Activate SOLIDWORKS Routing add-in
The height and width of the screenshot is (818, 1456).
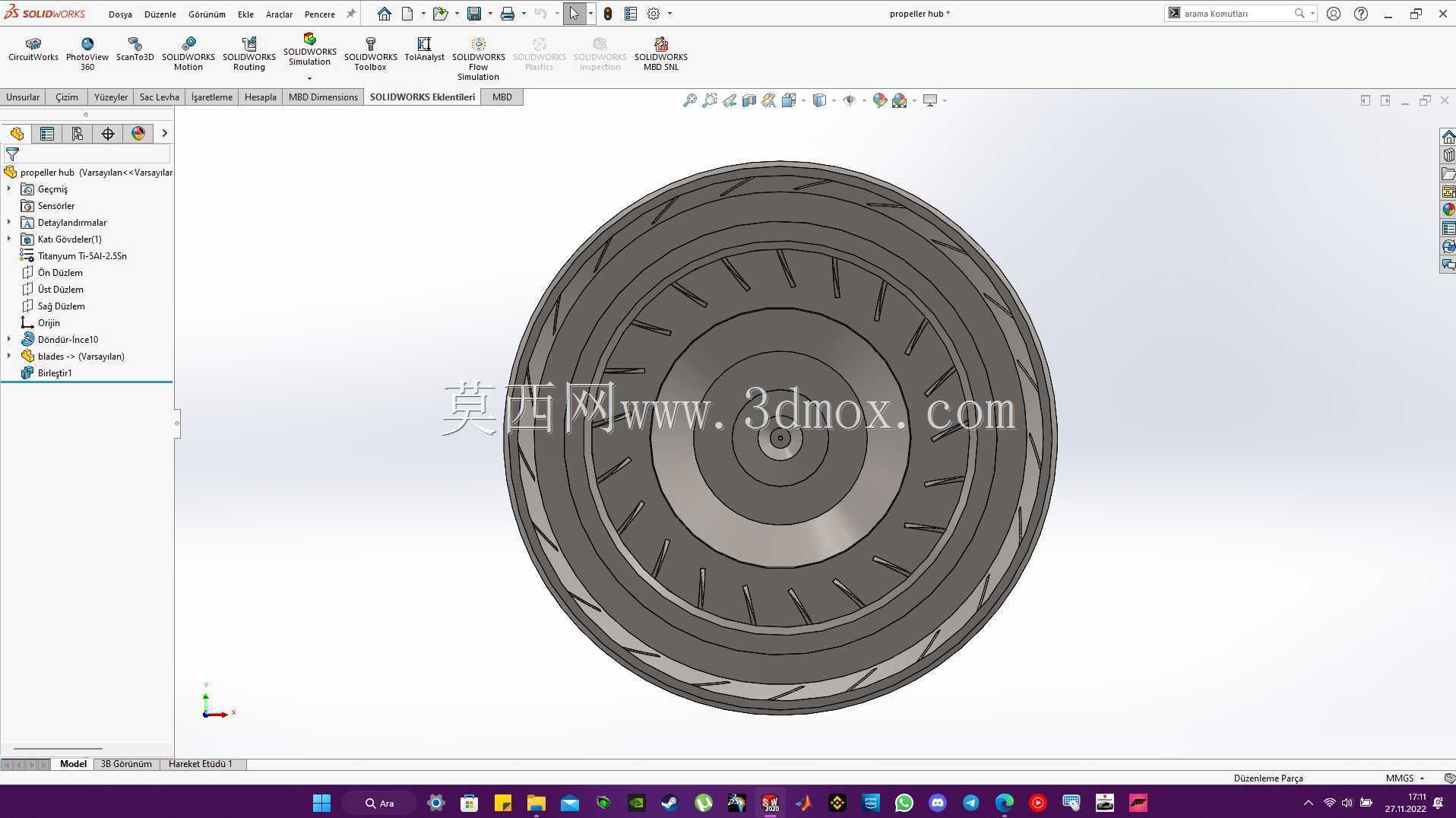tap(249, 54)
